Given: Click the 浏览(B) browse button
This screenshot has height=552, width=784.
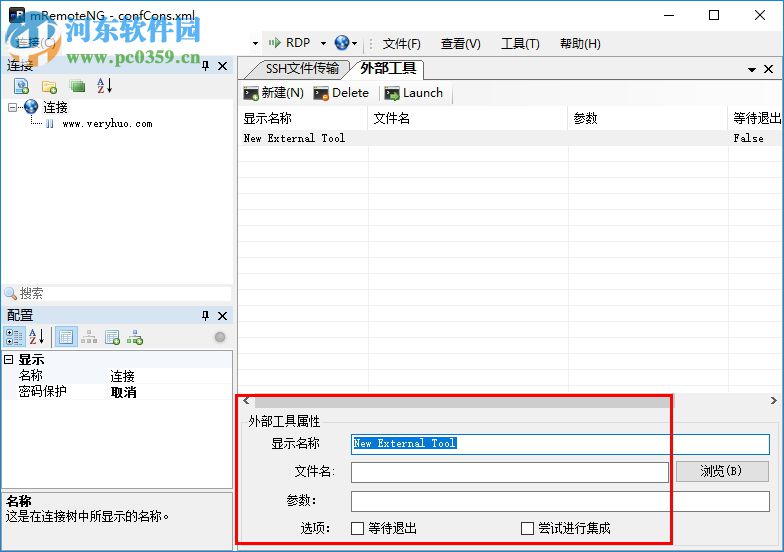Looking at the screenshot, I should click(722, 472).
